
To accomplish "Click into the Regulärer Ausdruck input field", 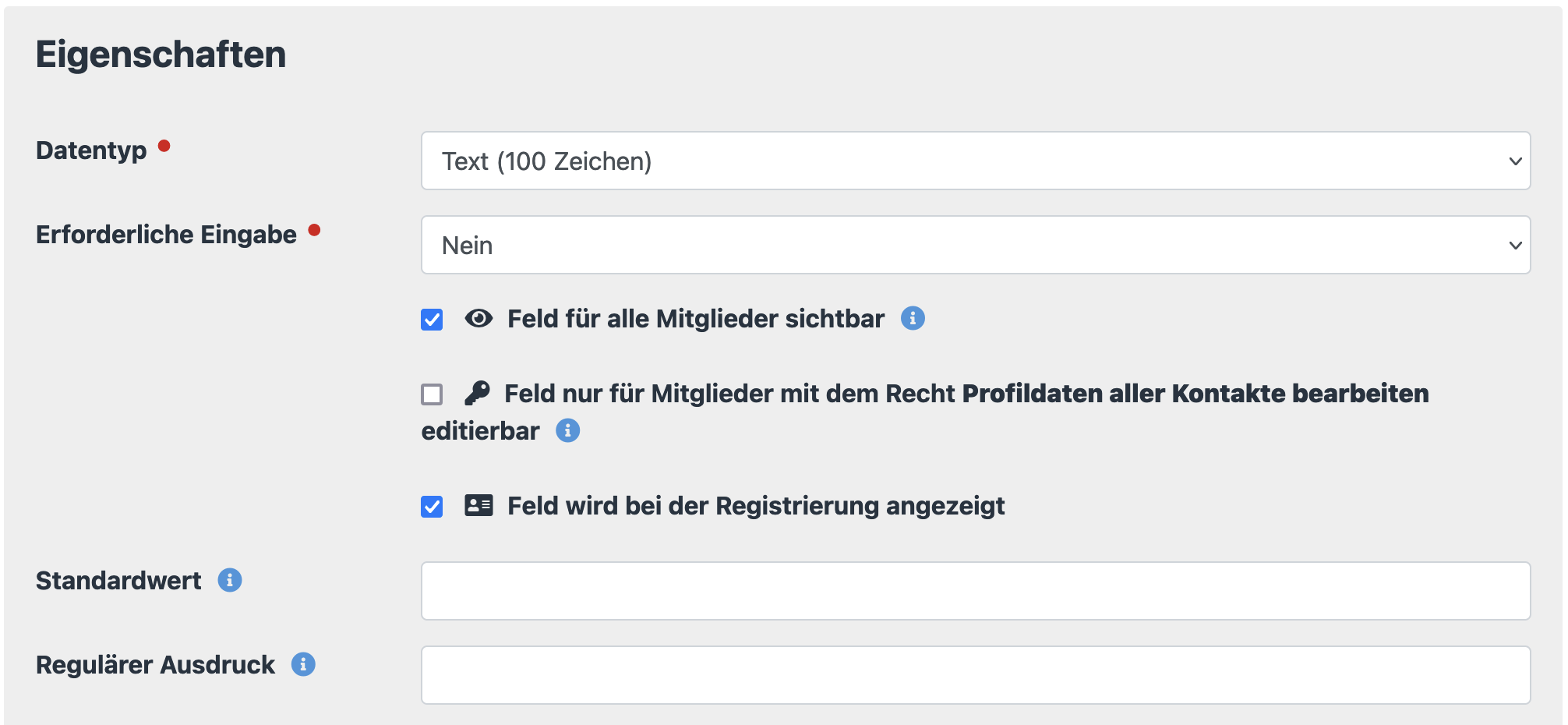I will 975,675.
